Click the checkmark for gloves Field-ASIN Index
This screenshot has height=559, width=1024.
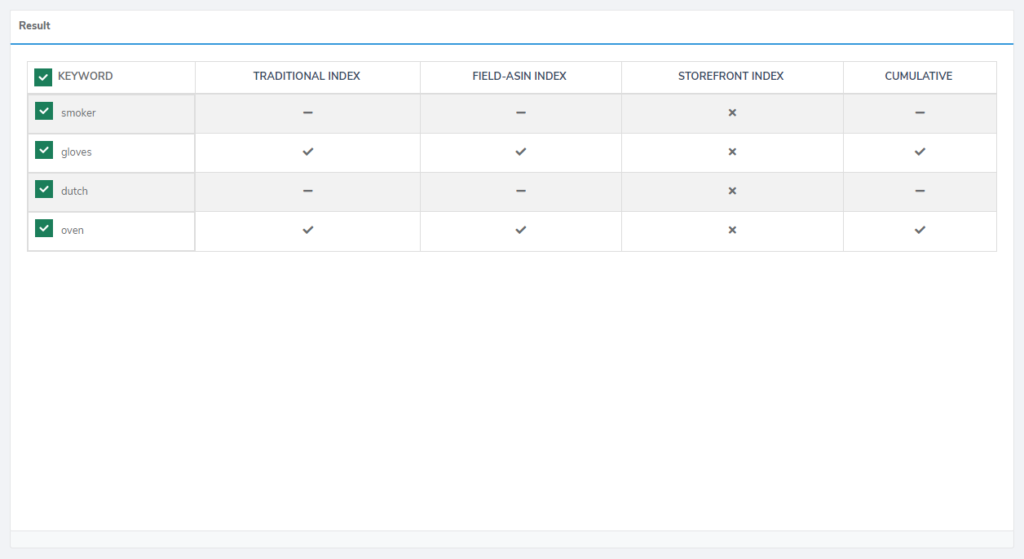(521, 152)
